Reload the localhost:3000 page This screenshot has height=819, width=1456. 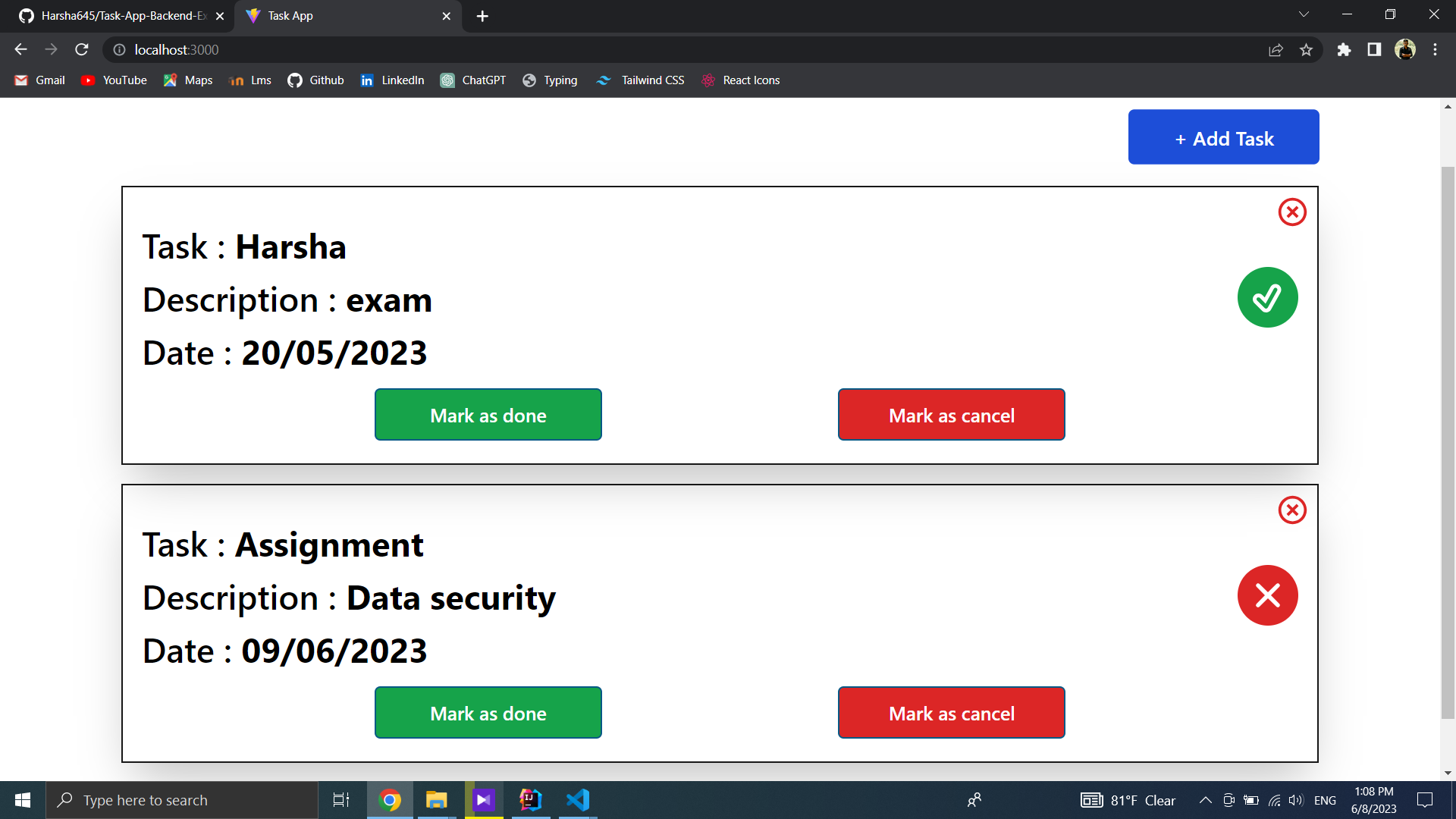81,49
